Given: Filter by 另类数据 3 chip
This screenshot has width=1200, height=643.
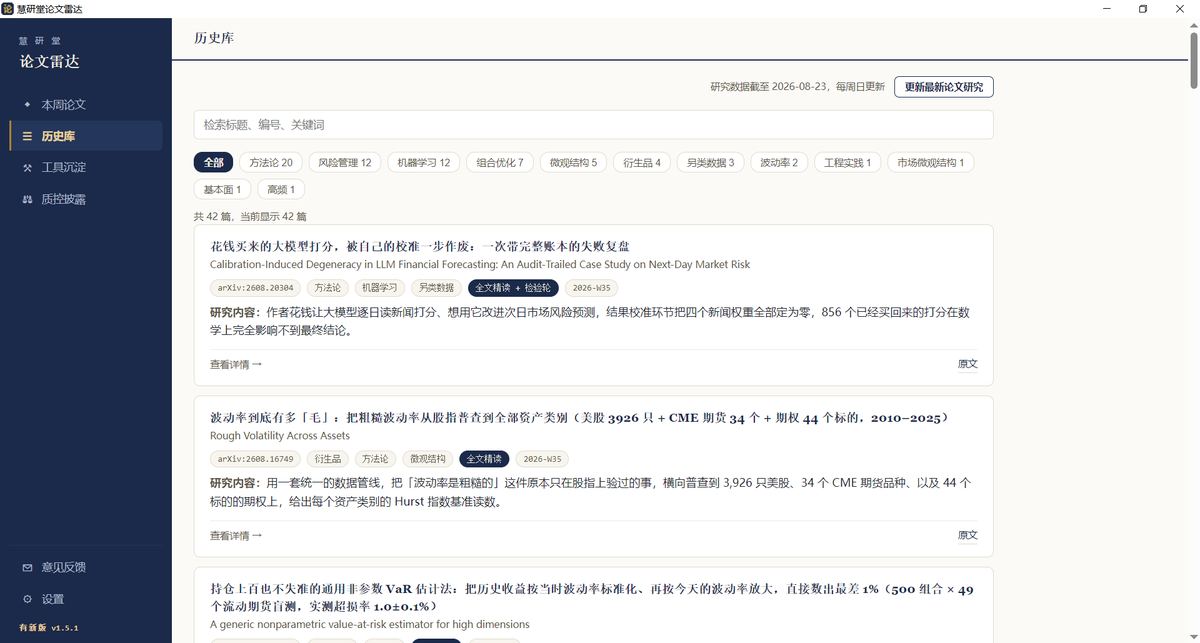Looking at the screenshot, I should 710,162.
